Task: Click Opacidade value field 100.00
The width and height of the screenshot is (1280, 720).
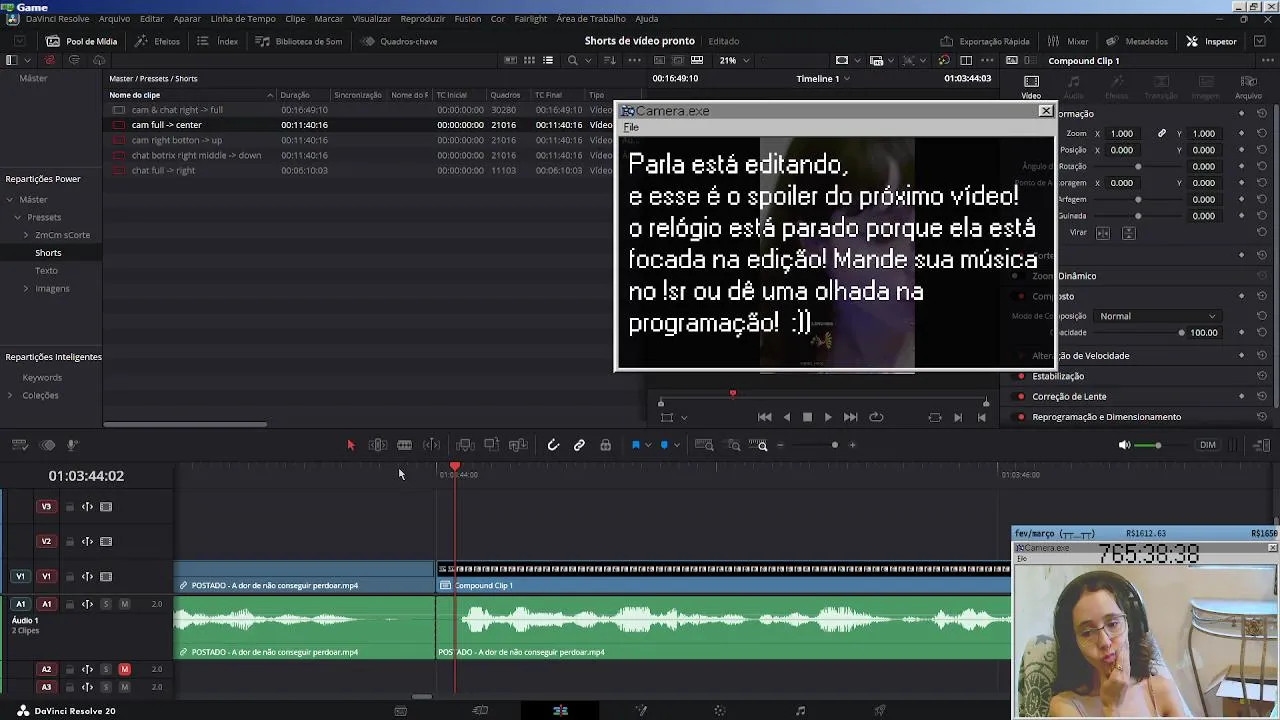Action: (1204, 333)
